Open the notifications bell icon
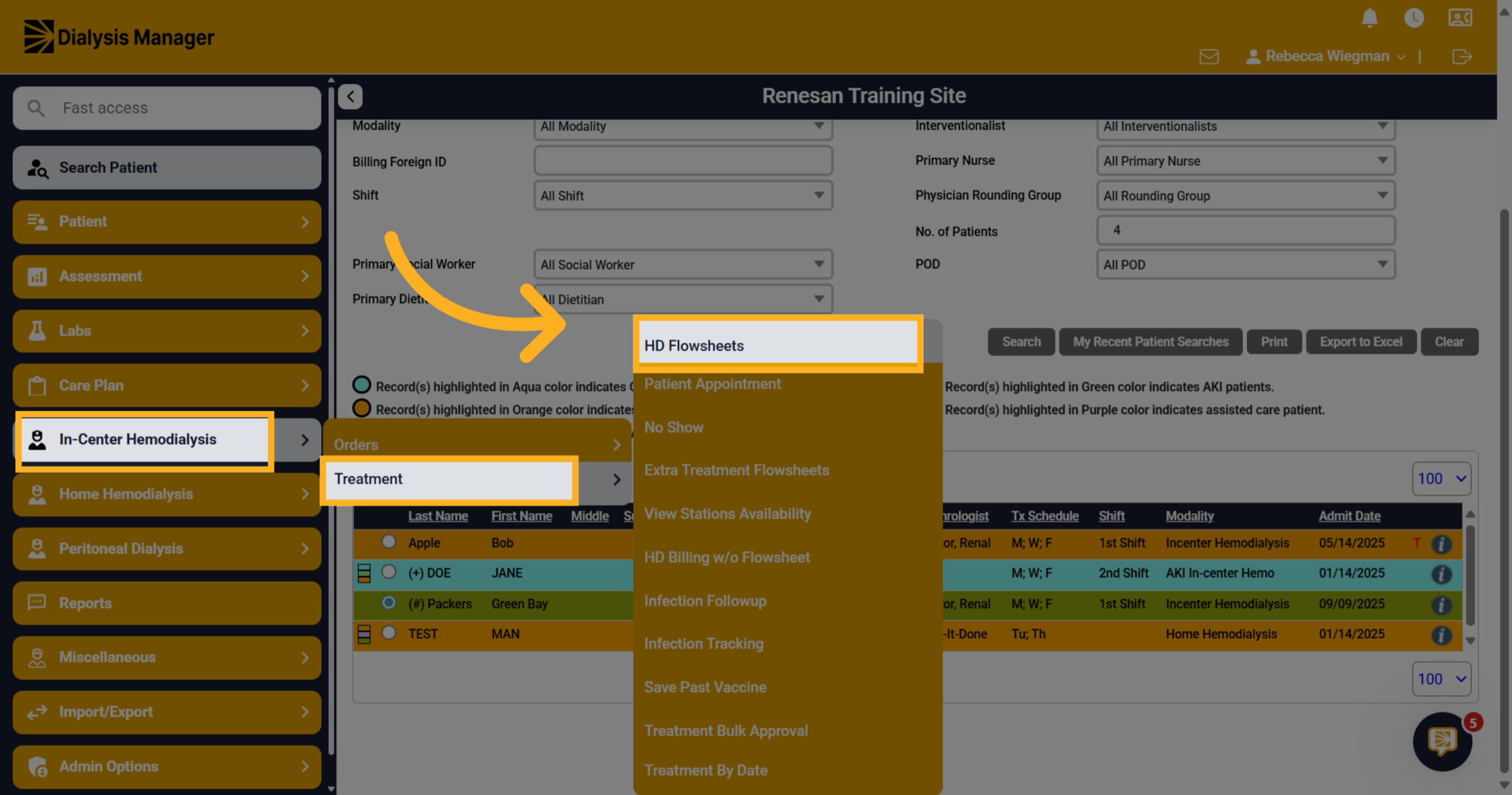Screen dimensions: 1512x795 pos(1369,18)
